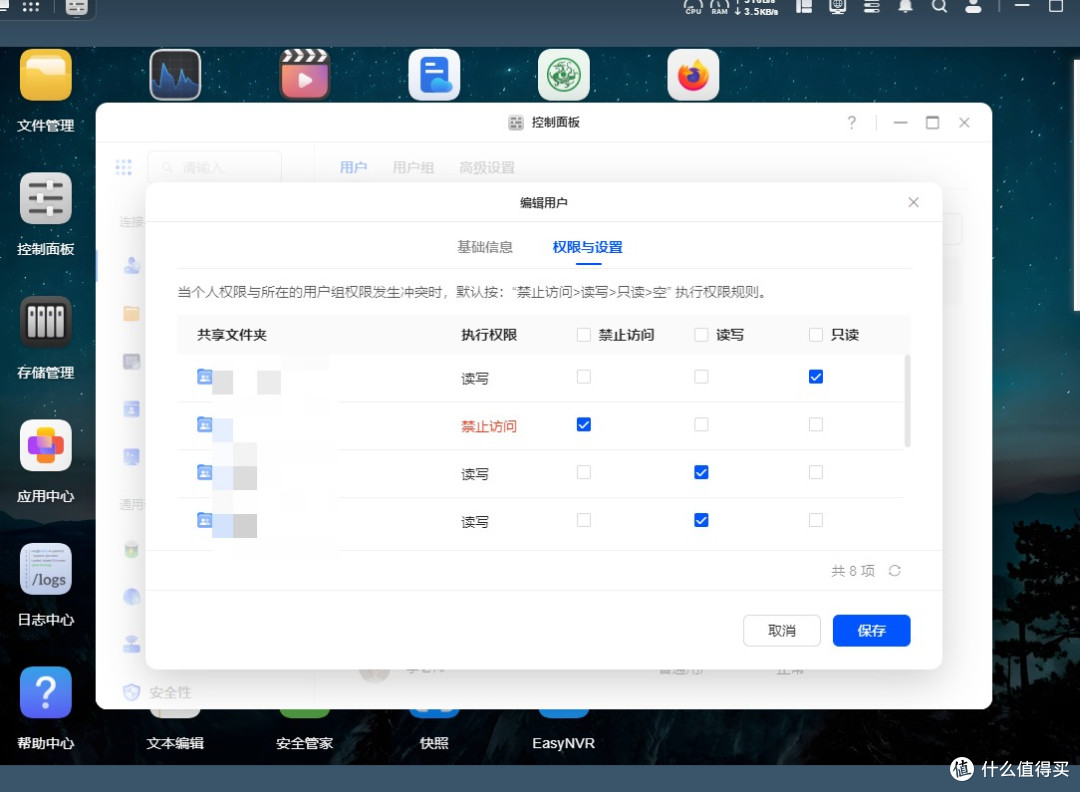The height and width of the screenshot is (792, 1080).
Task: Click the 保存 button
Action: (x=871, y=630)
